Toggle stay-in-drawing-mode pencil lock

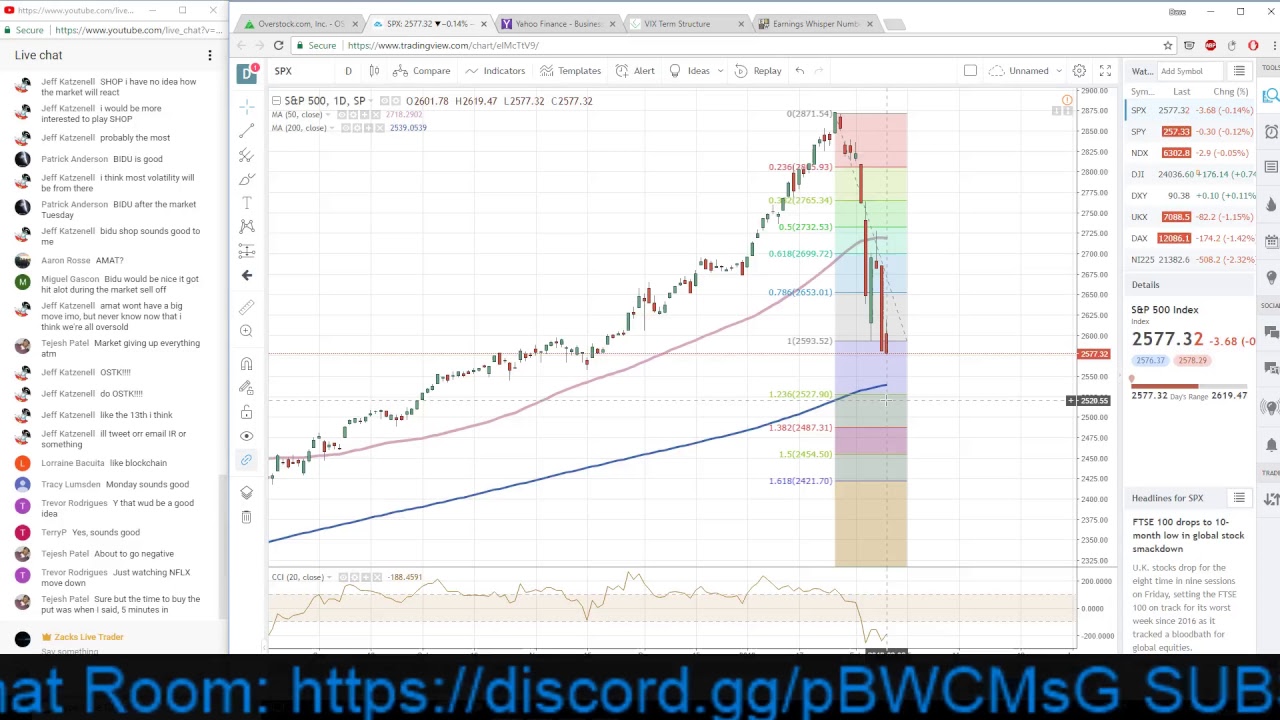coord(246,388)
